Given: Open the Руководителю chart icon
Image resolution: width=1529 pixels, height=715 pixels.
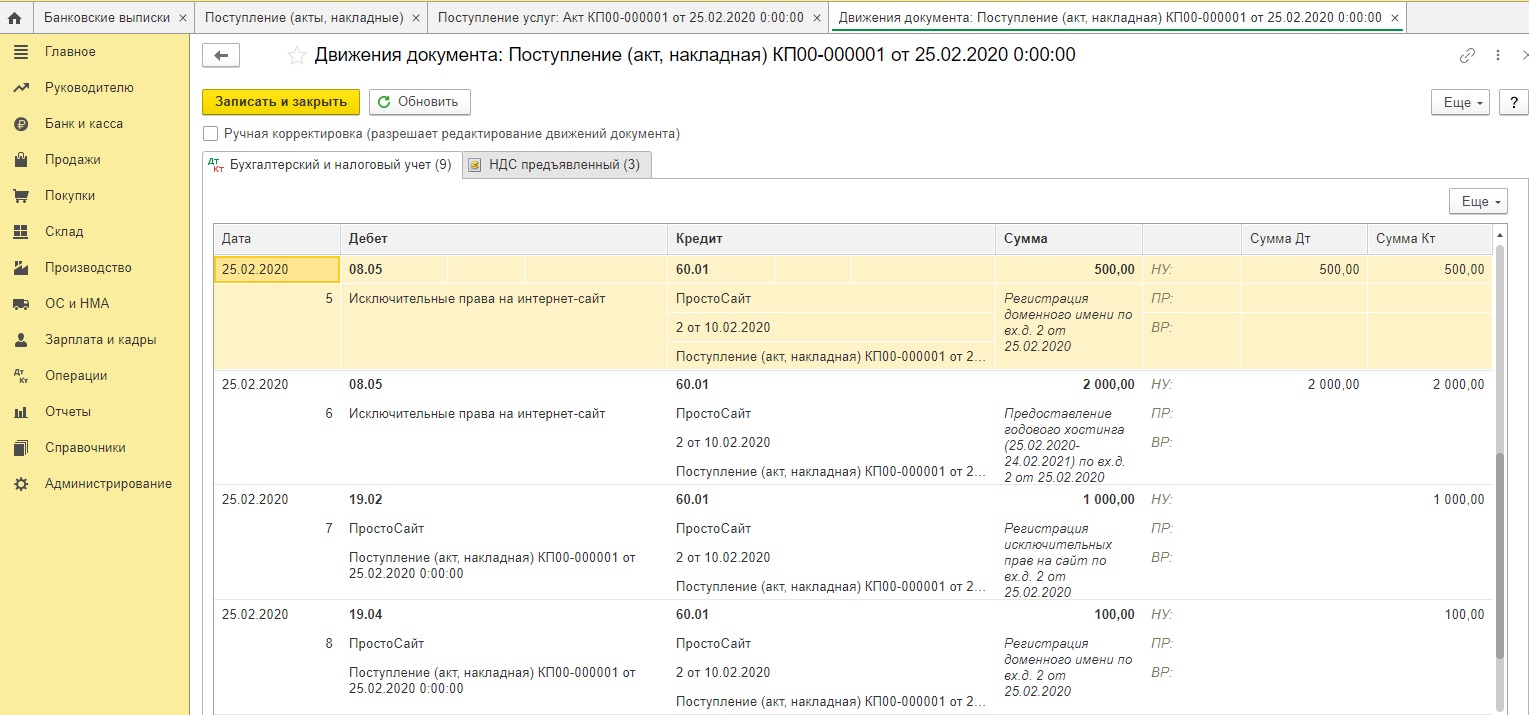Looking at the screenshot, I should [20, 88].
